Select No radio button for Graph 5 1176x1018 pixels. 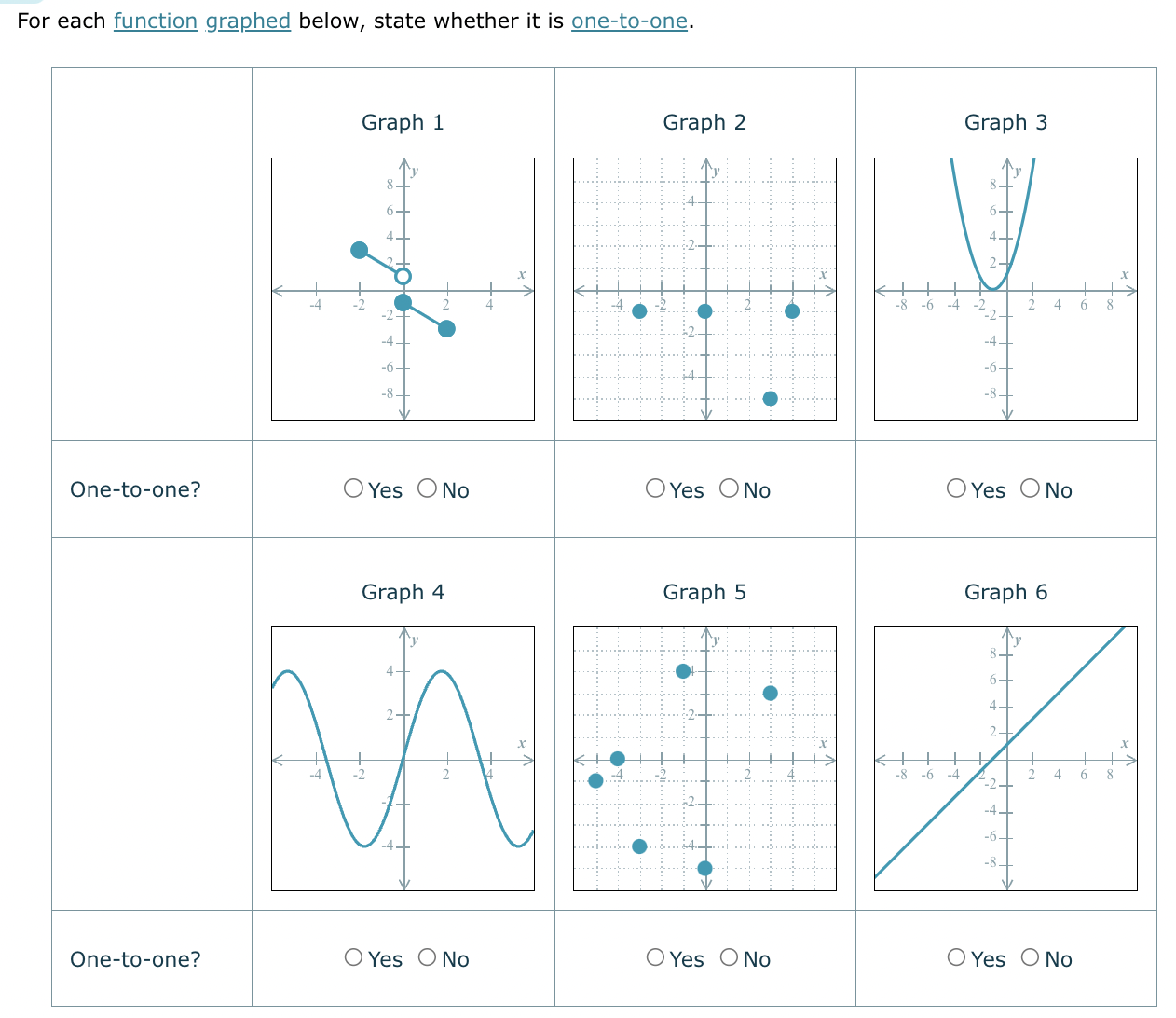point(728,958)
